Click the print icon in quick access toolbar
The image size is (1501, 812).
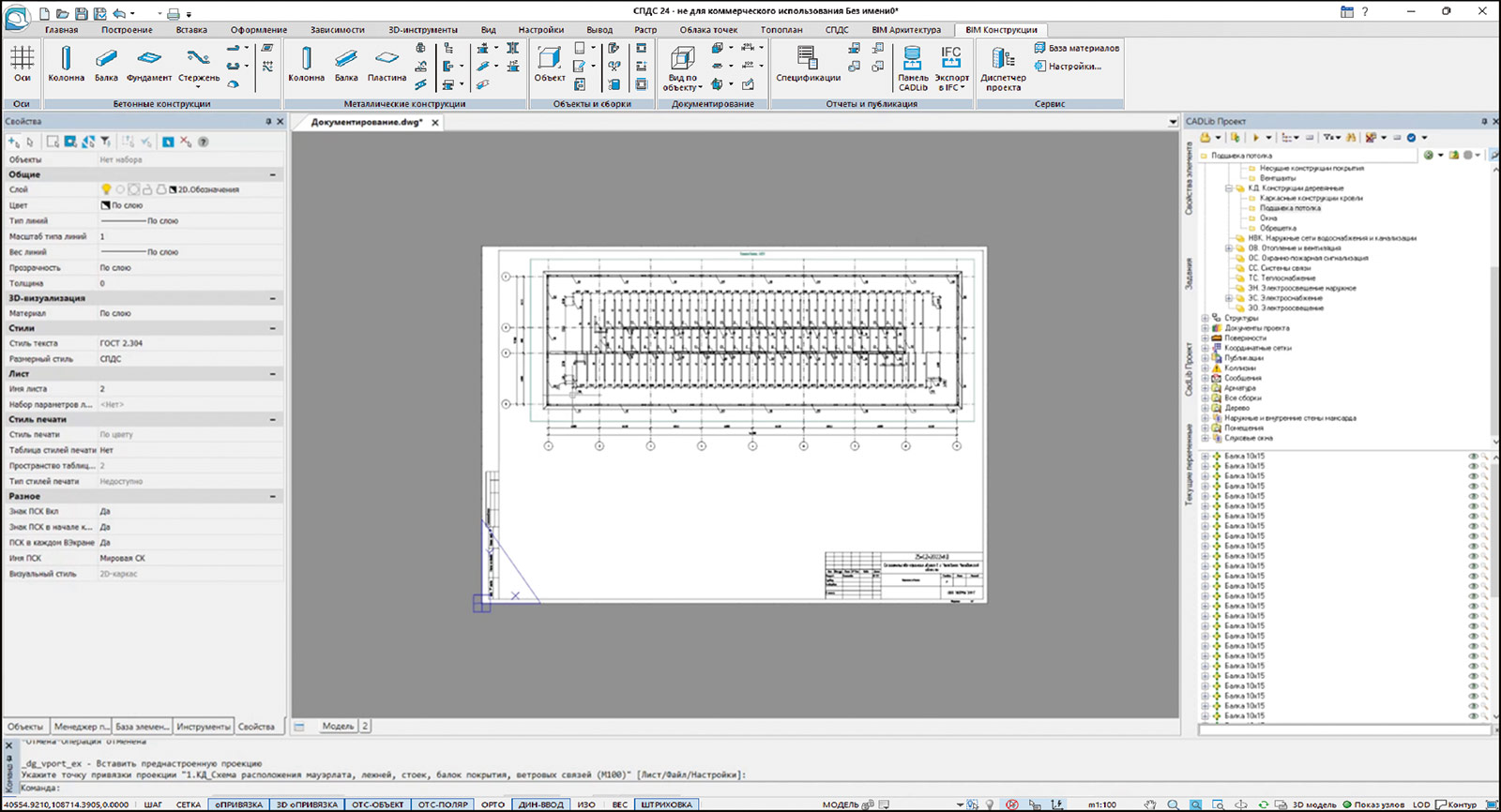click(x=173, y=13)
